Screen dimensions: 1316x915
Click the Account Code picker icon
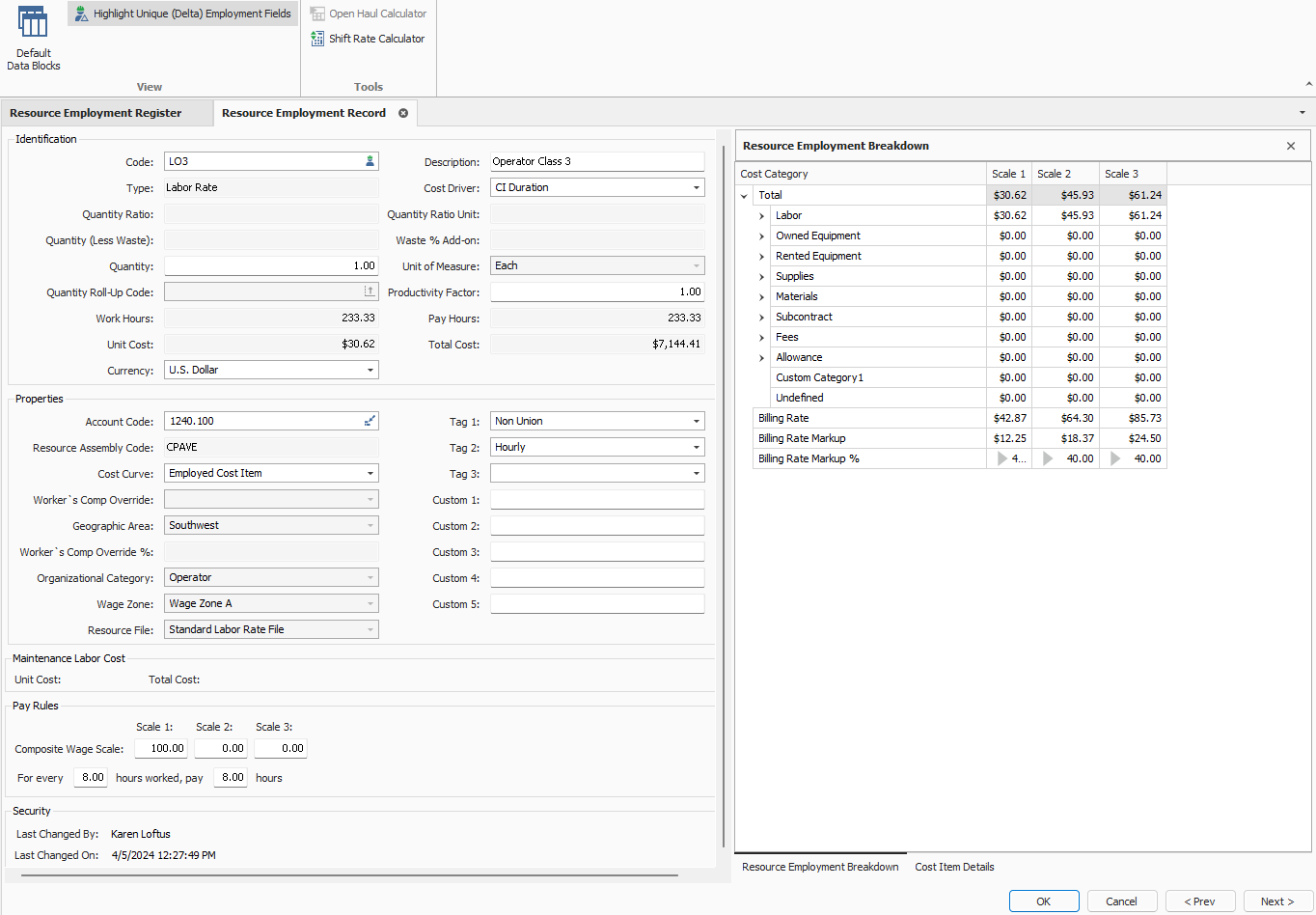pyautogui.click(x=370, y=421)
